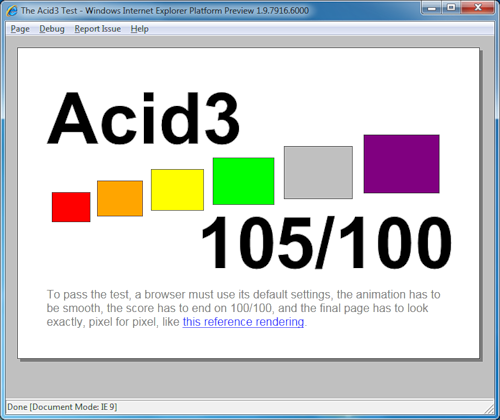500x420 pixels.
Task: Click the red square box
Action: 71,207
